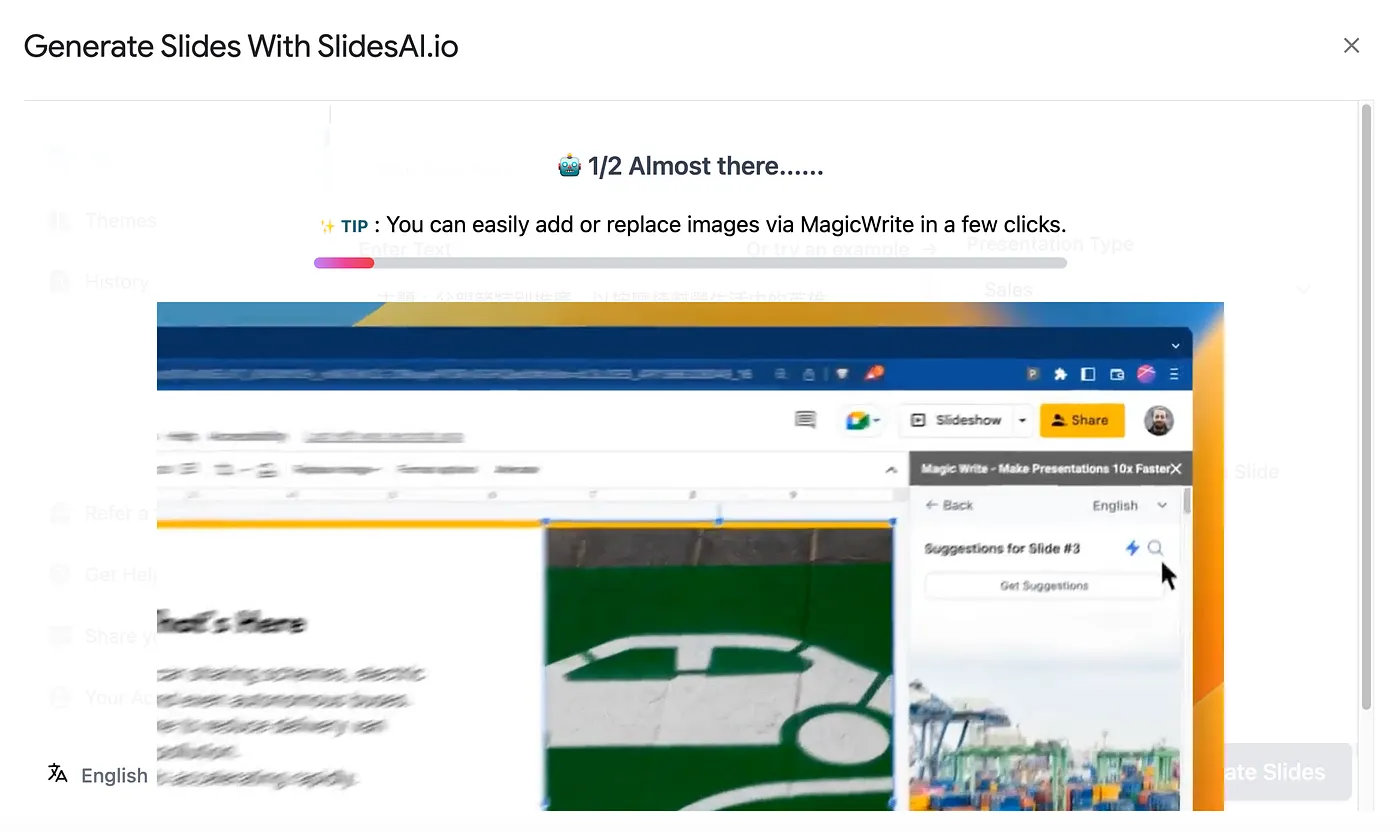Click the pink browser profile icon
The image size is (1400, 832).
(1146, 374)
